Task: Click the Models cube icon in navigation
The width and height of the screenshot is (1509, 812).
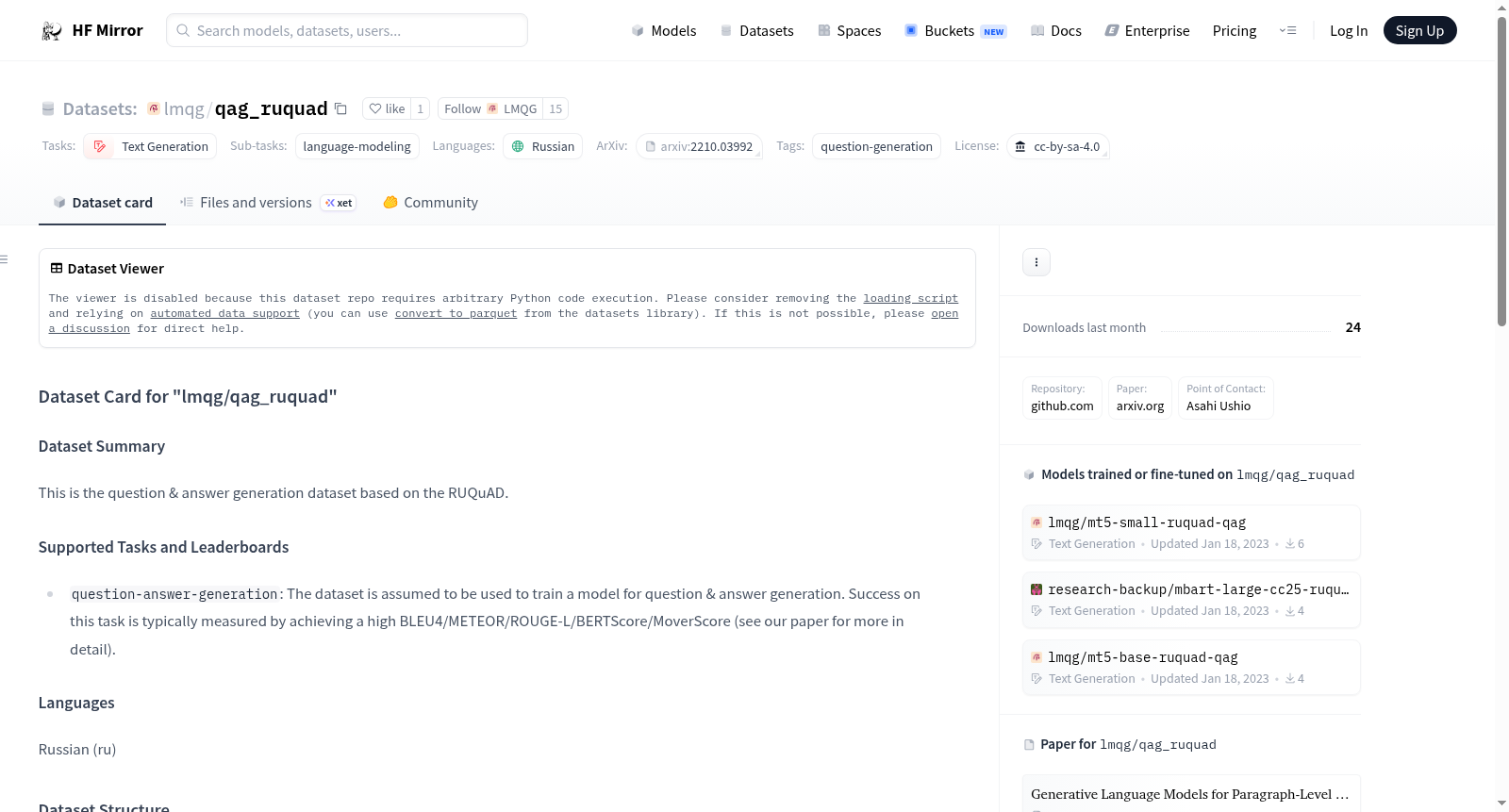Action: (x=638, y=31)
